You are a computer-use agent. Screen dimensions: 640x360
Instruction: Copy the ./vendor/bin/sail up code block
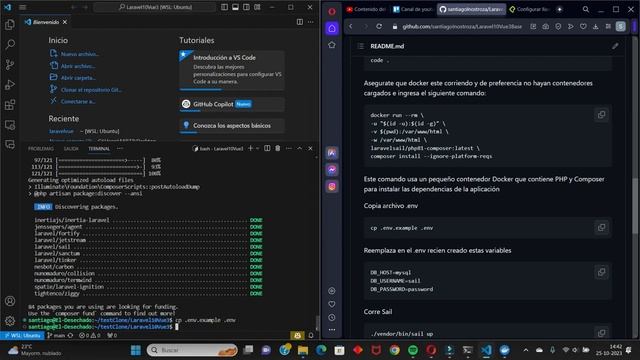[601, 333]
